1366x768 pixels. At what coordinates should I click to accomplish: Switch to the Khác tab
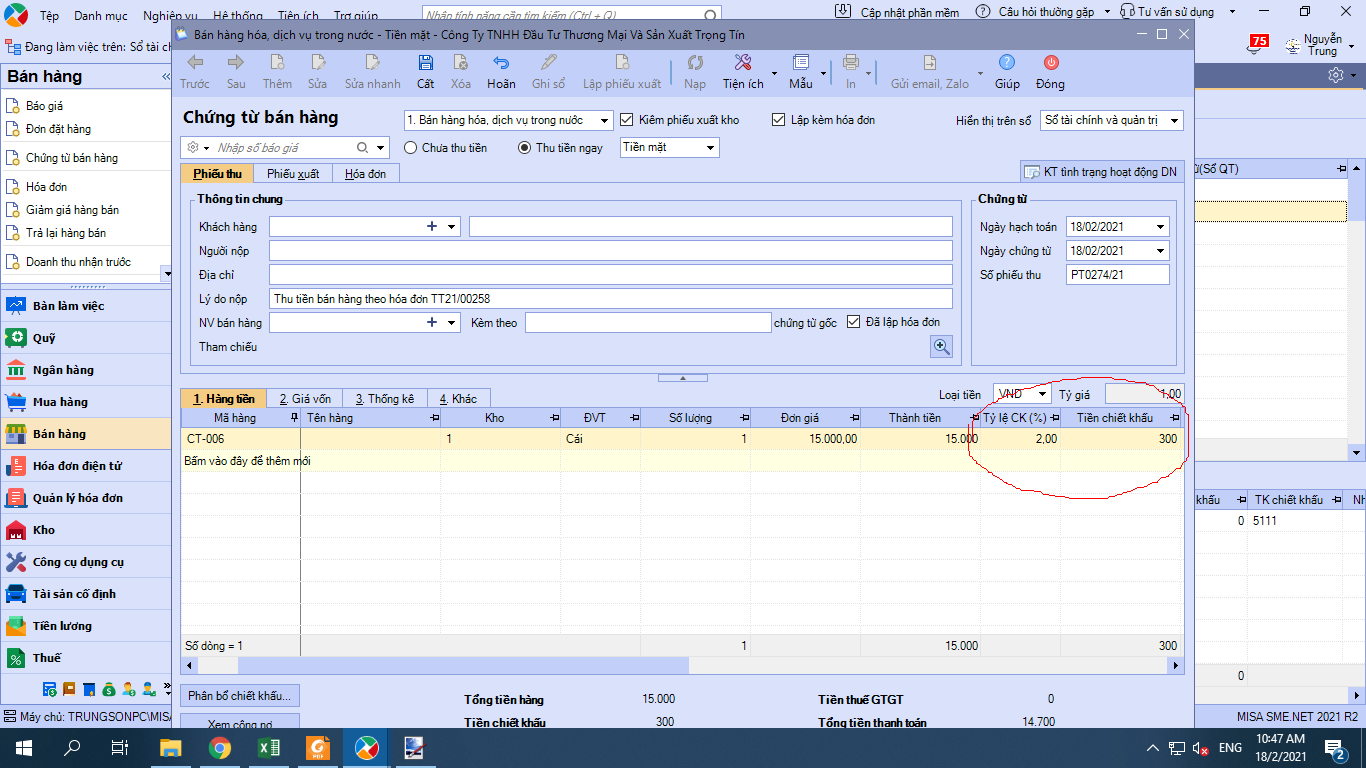pos(458,399)
